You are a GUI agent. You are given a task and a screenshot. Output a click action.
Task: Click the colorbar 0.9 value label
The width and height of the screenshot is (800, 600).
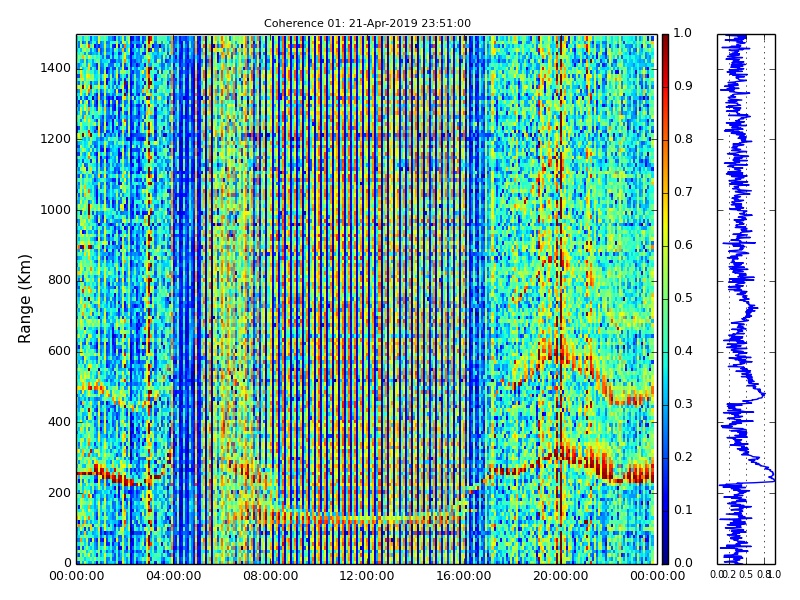pyautogui.click(x=683, y=86)
